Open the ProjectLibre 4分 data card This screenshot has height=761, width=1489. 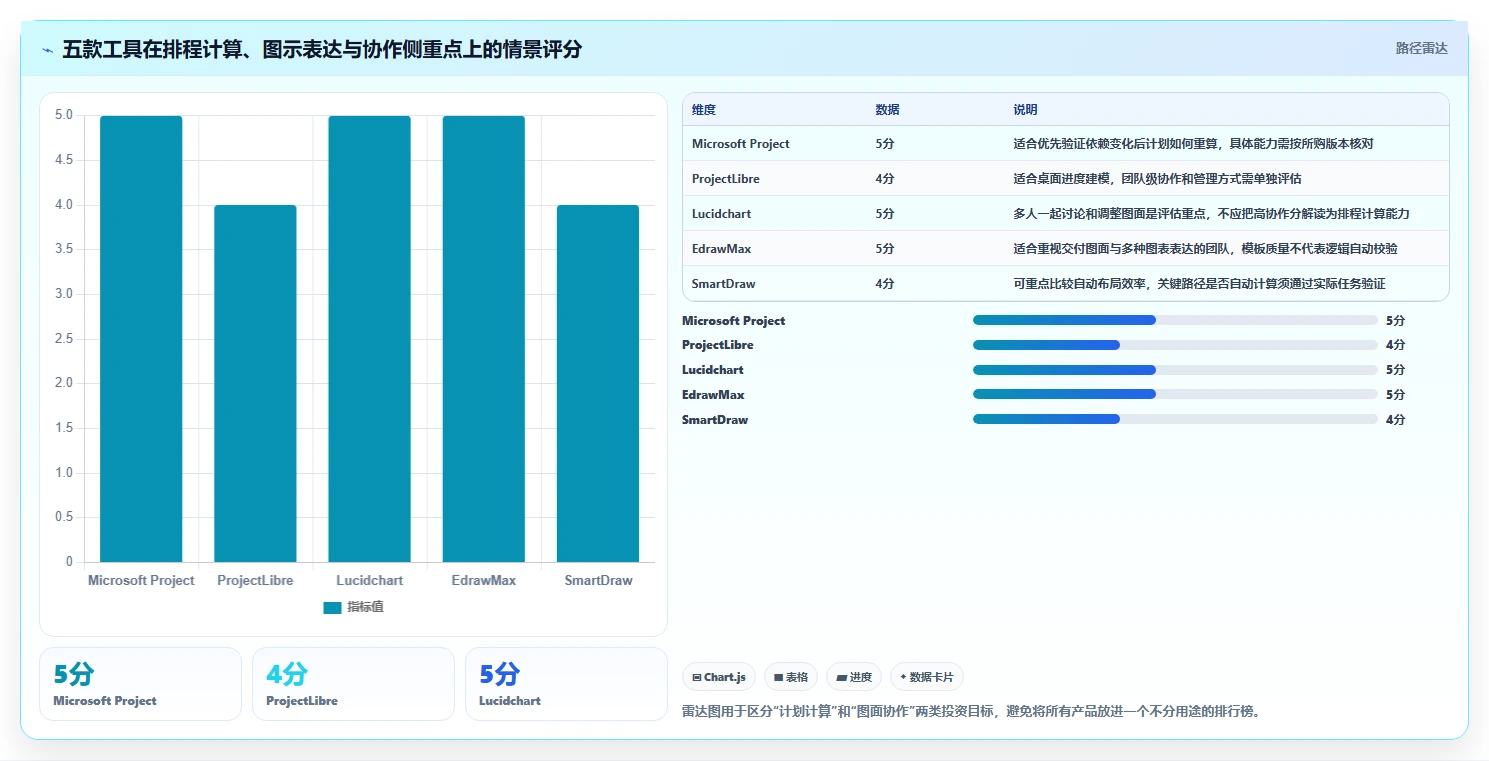353,684
